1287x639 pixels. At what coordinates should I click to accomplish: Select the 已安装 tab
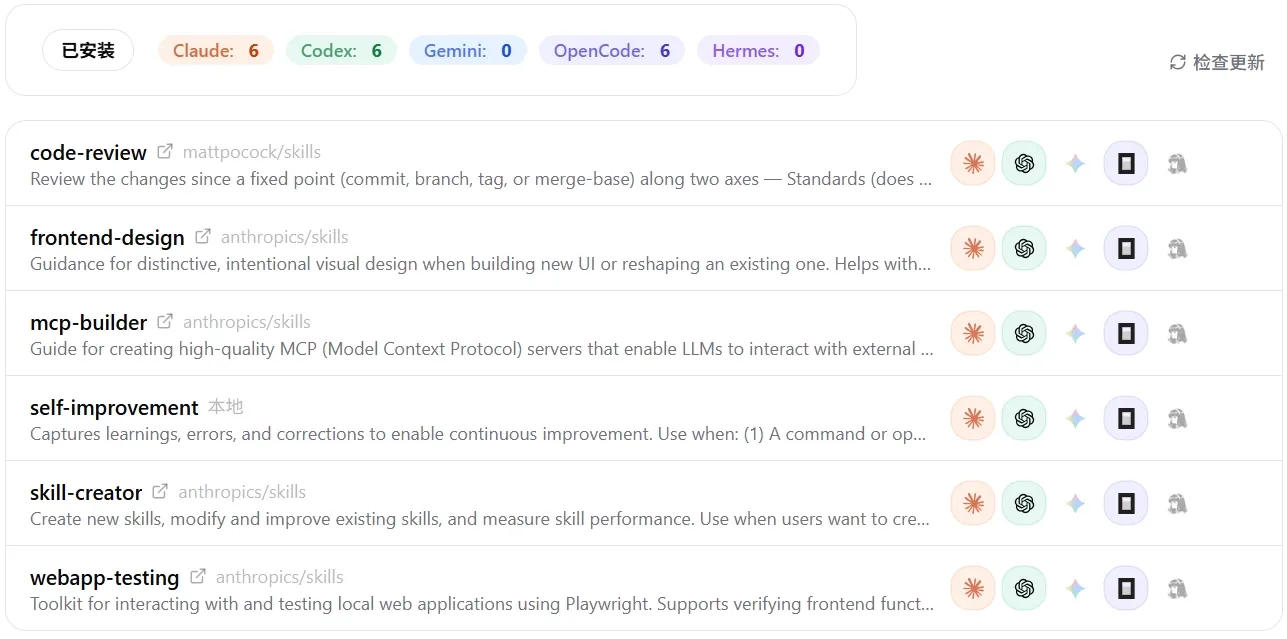click(x=88, y=50)
